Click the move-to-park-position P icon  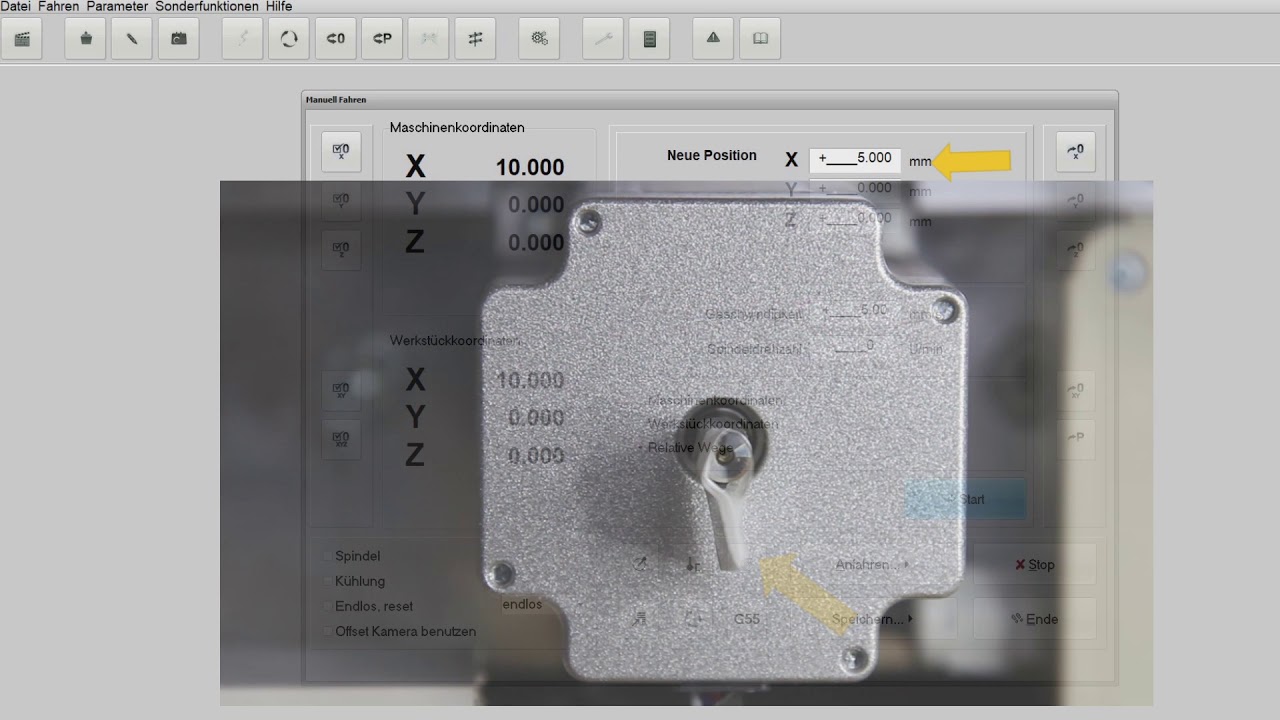[x=382, y=39]
